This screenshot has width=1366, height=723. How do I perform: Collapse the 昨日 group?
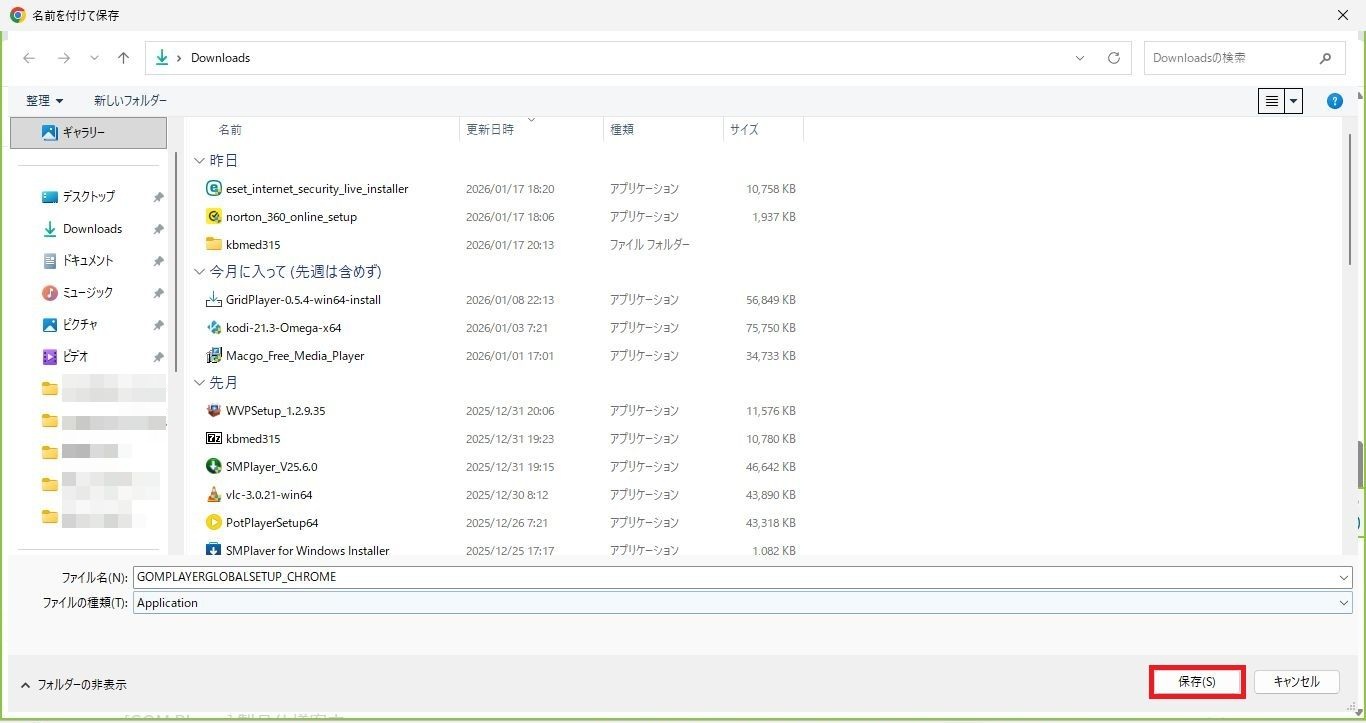click(200, 161)
